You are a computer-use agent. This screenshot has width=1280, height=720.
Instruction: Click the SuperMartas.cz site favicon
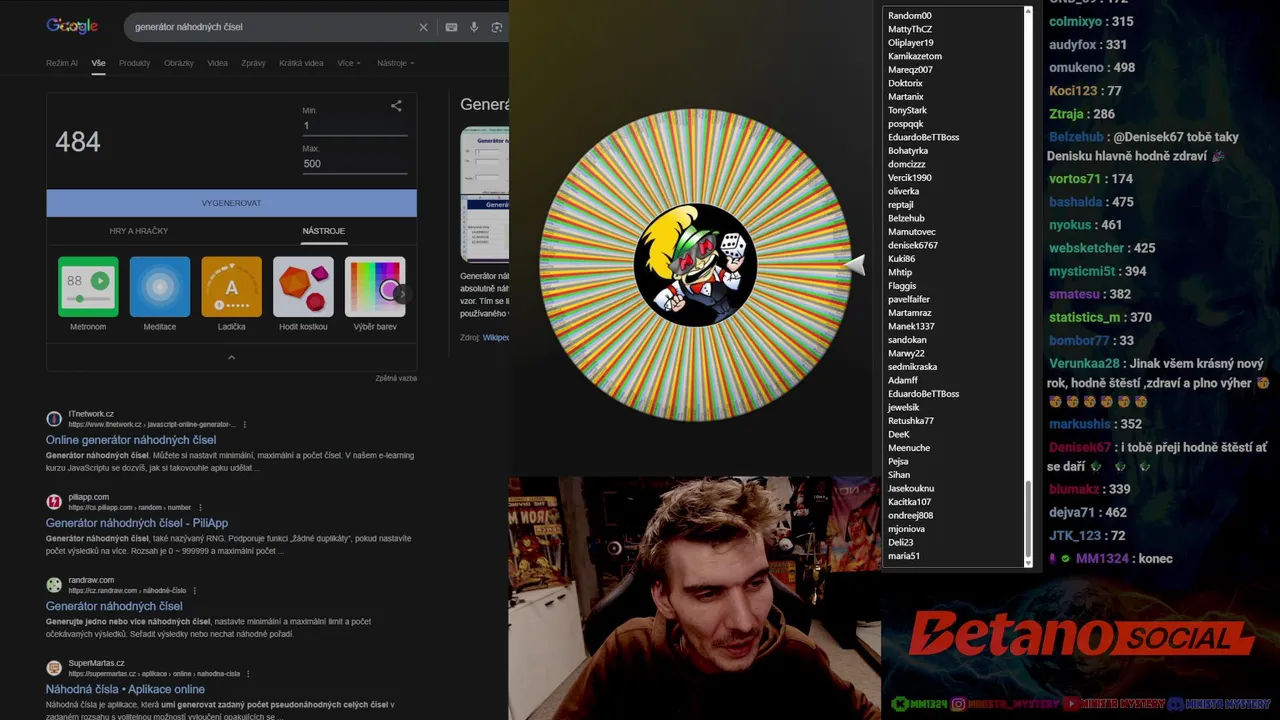click(54, 667)
